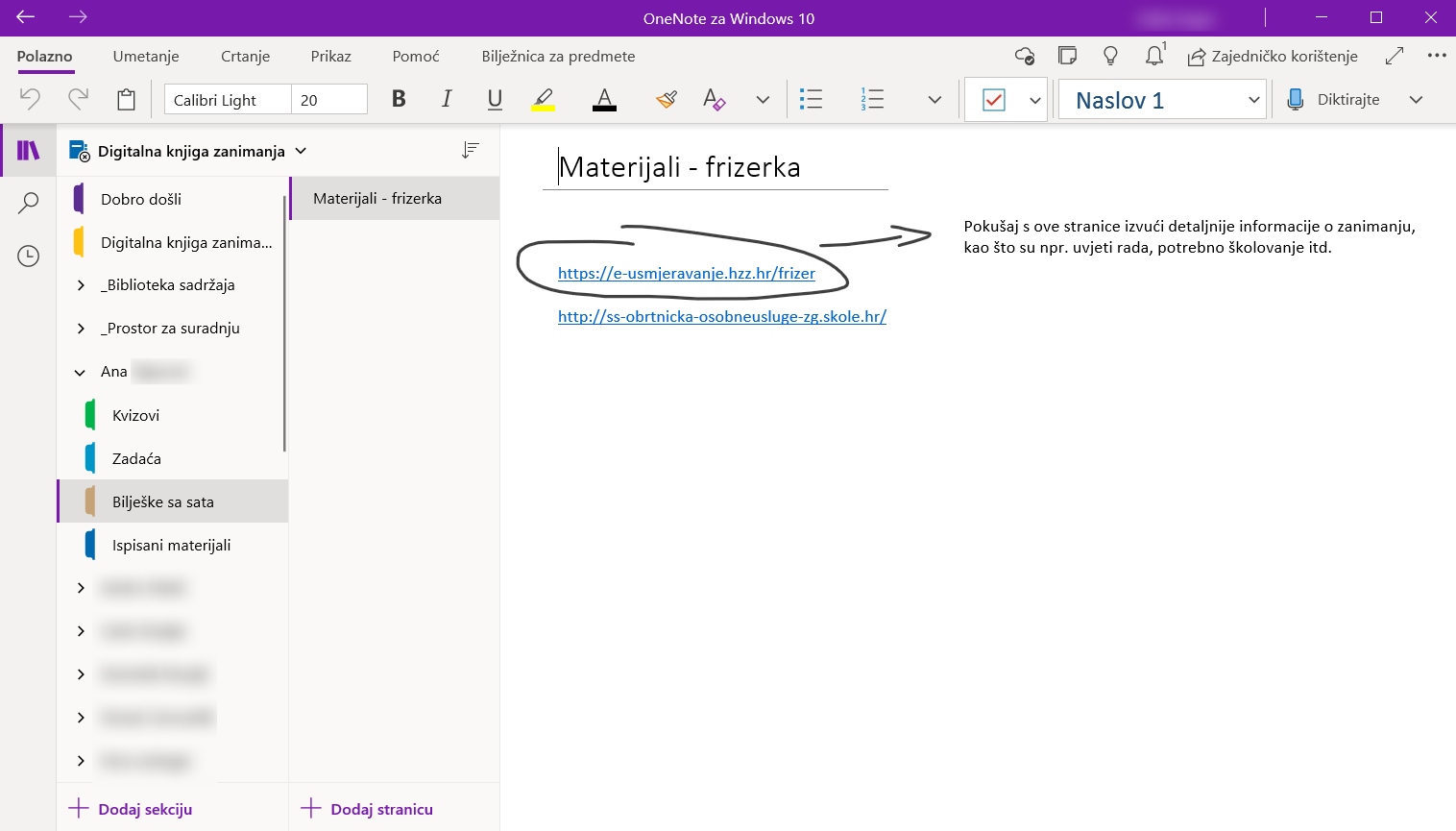Open the Diktirajte language dropdown arrow

pos(1416,100)
